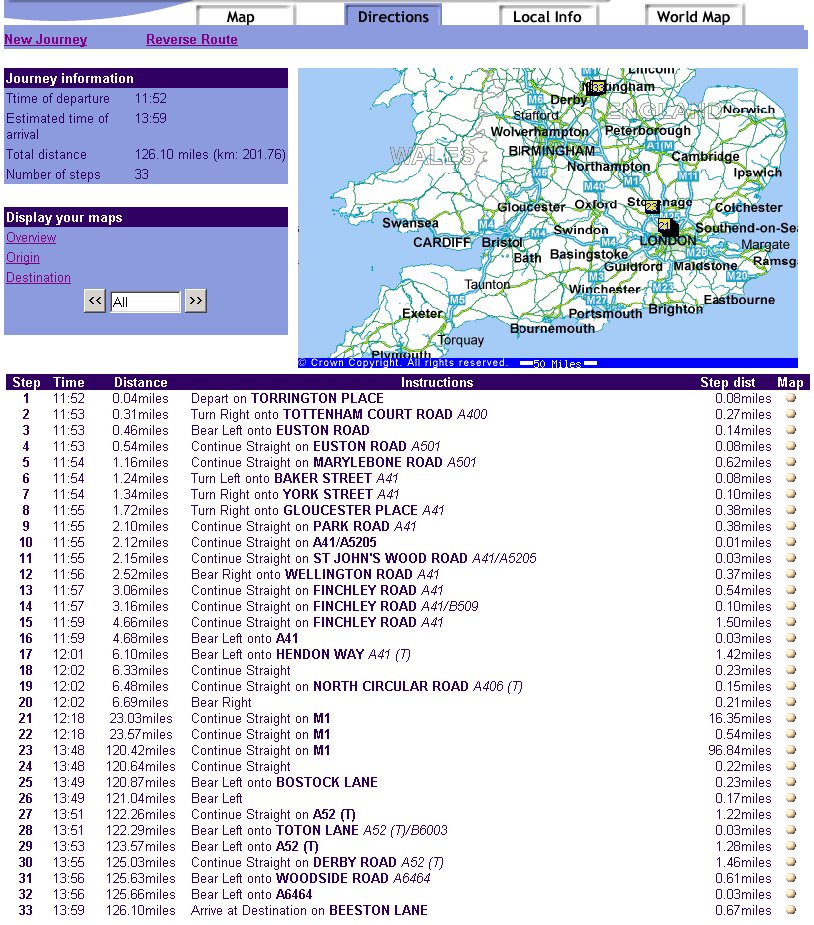Open map icon for step 30 Derby Road
Screen dimensions: 814x925
pyautogui.click(x=790, y=862)
